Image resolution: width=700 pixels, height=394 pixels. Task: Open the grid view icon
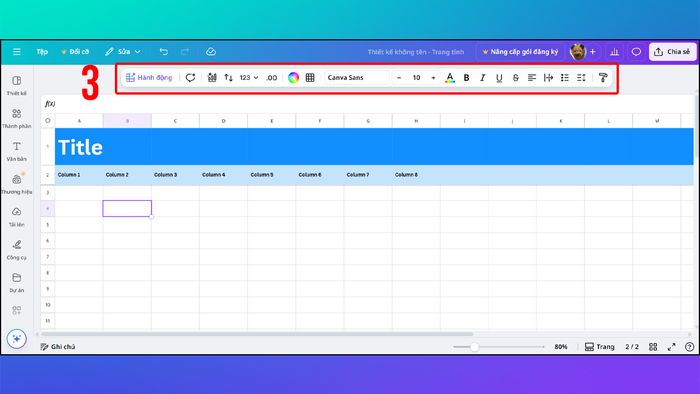[653, 347]
